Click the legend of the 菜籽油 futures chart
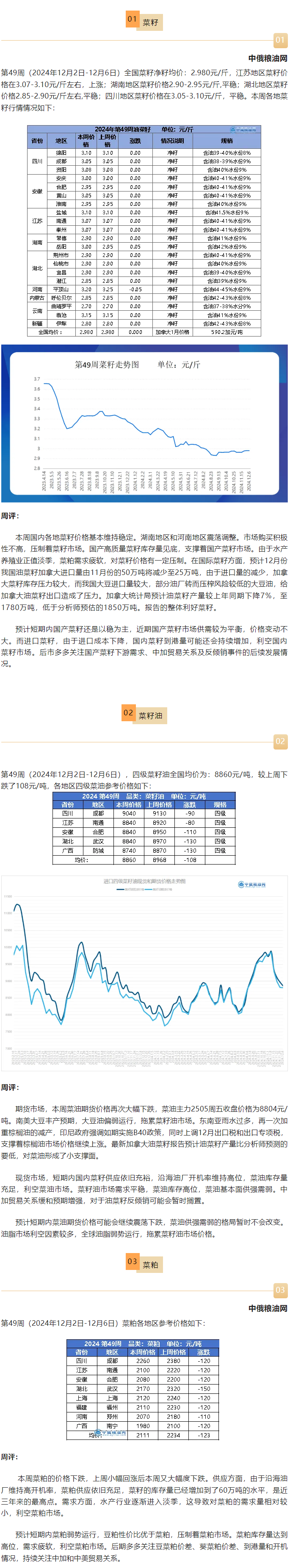 (x=144, y=889)
